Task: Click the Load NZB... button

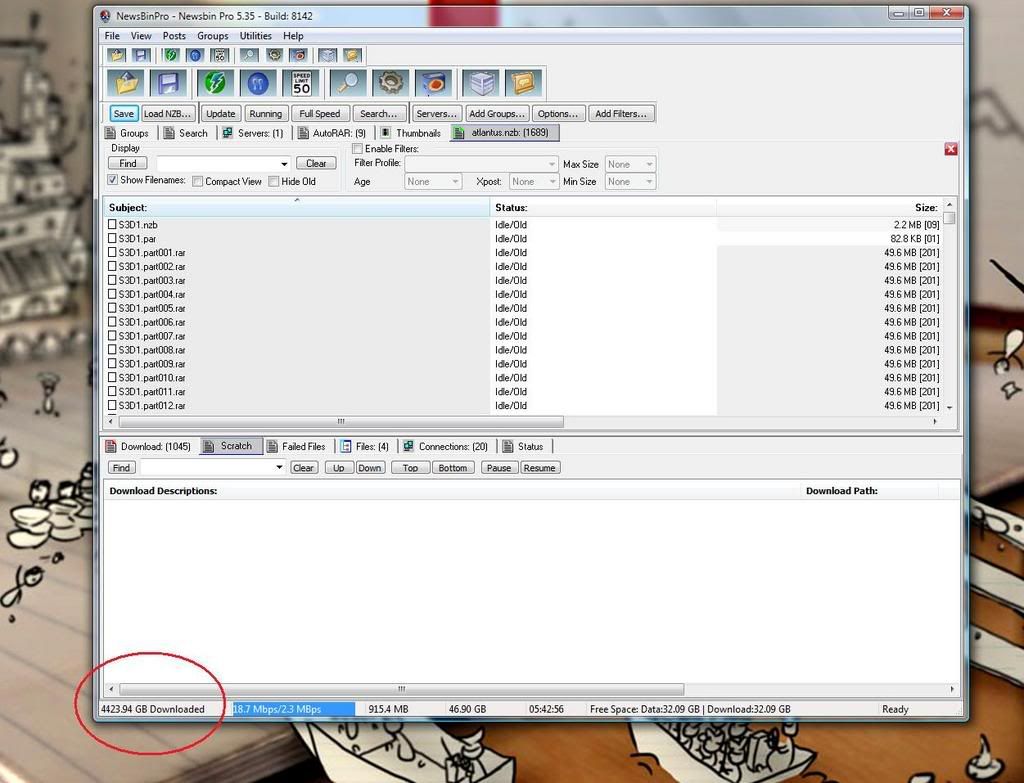Action: click(167, 114)
